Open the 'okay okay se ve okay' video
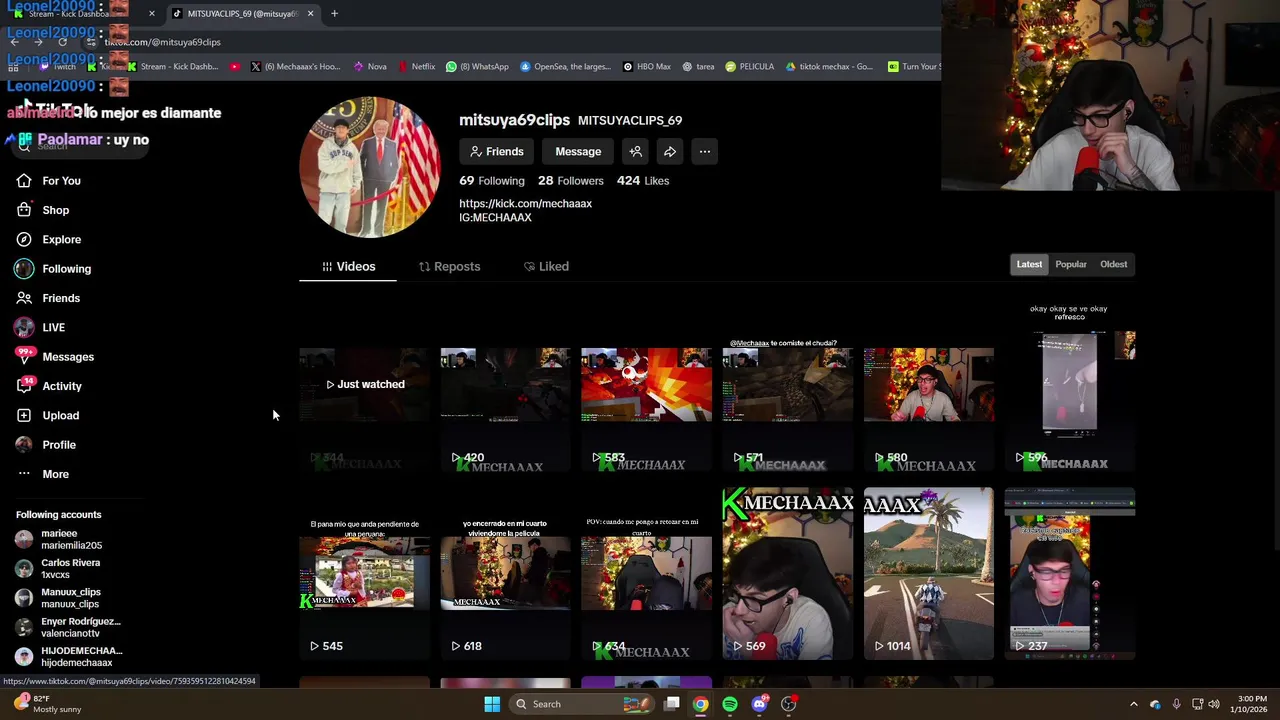1280x720 pixels. pos(1070,385)
